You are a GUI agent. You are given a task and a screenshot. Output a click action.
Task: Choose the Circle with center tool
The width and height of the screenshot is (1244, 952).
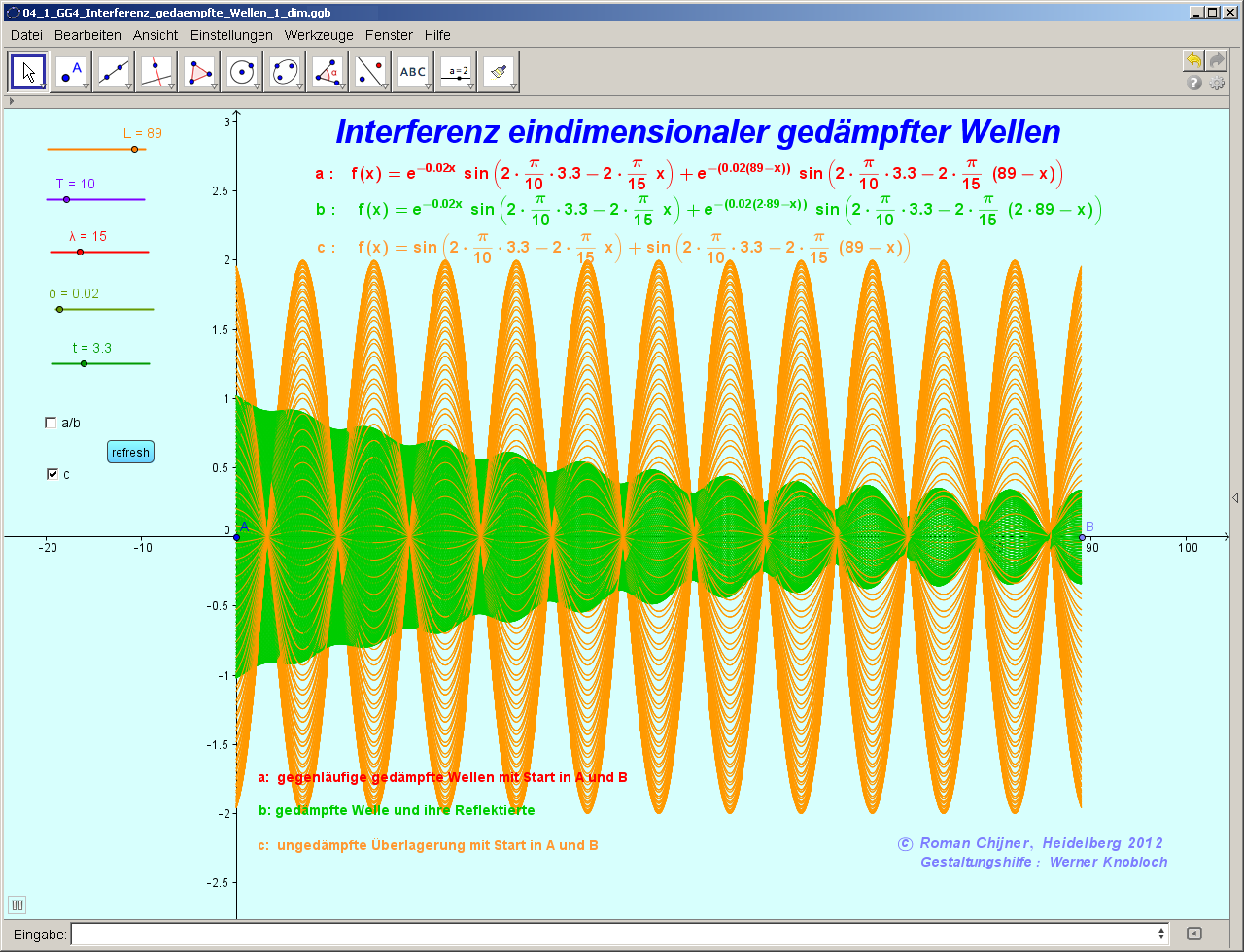(x=240, y=70)
